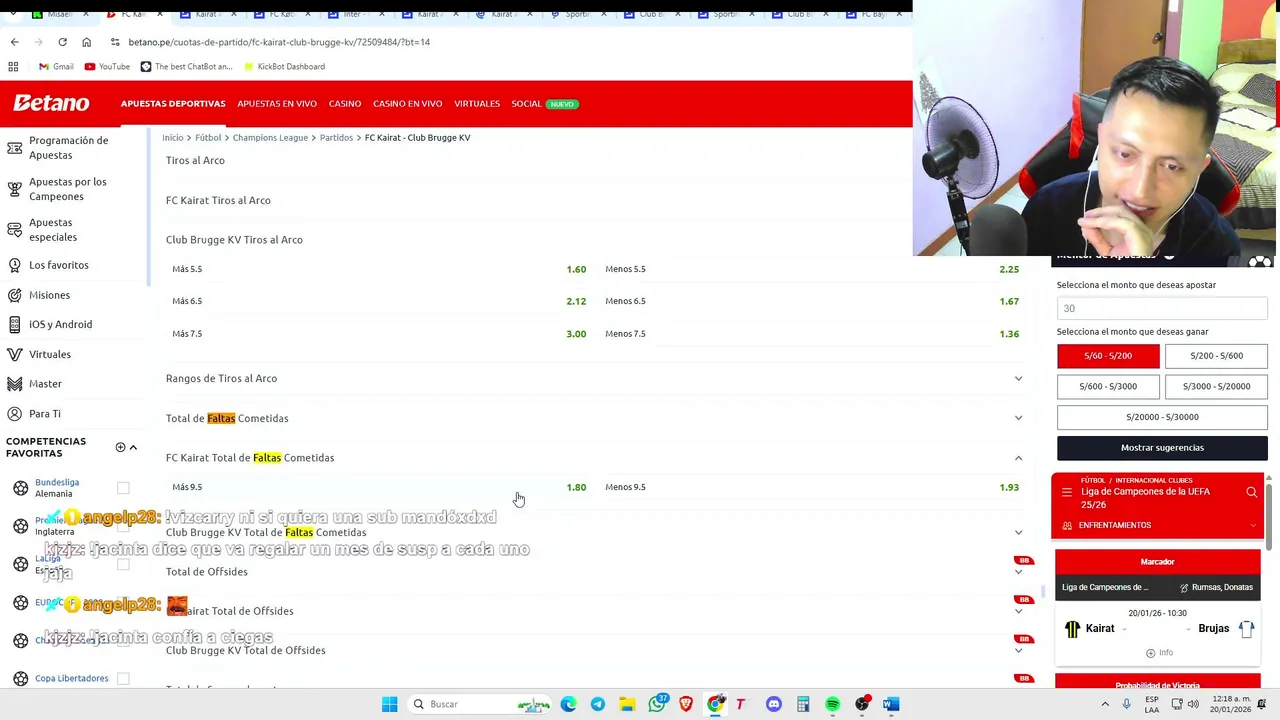Select the S/3000 - S/20000 win range
This screenshot has width=1280, height=720.
1216,386
